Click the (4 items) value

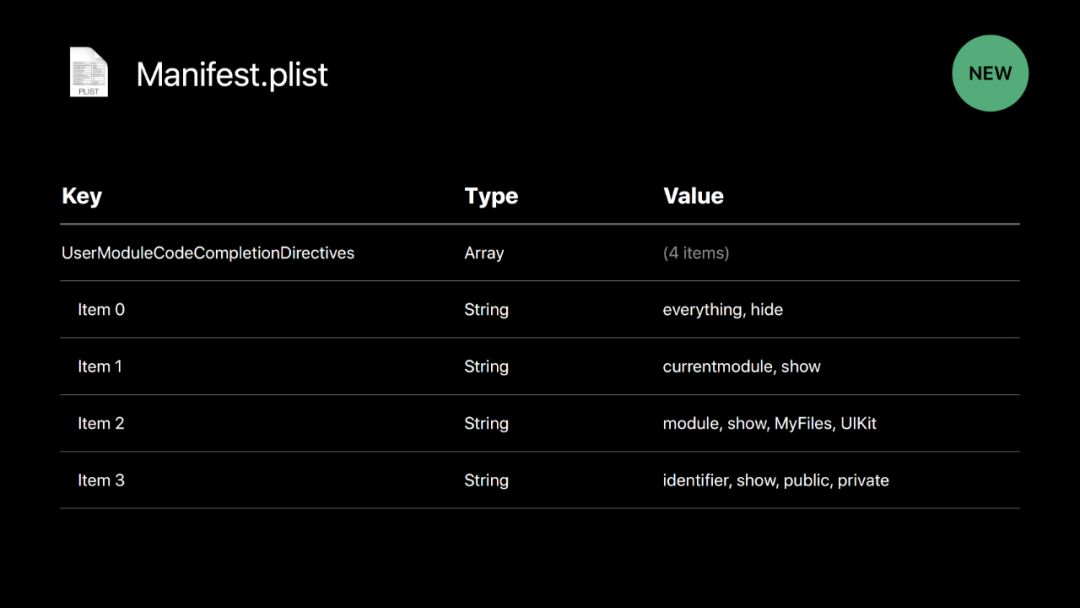point(696,253)
